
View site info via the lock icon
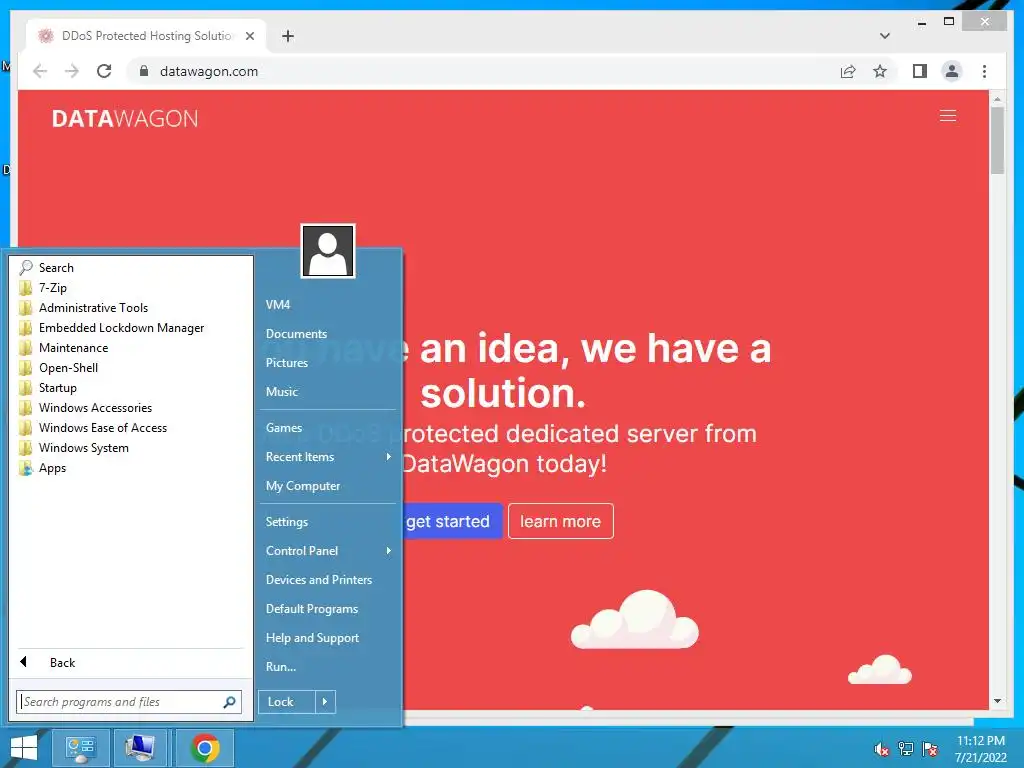tap(144, 71)
